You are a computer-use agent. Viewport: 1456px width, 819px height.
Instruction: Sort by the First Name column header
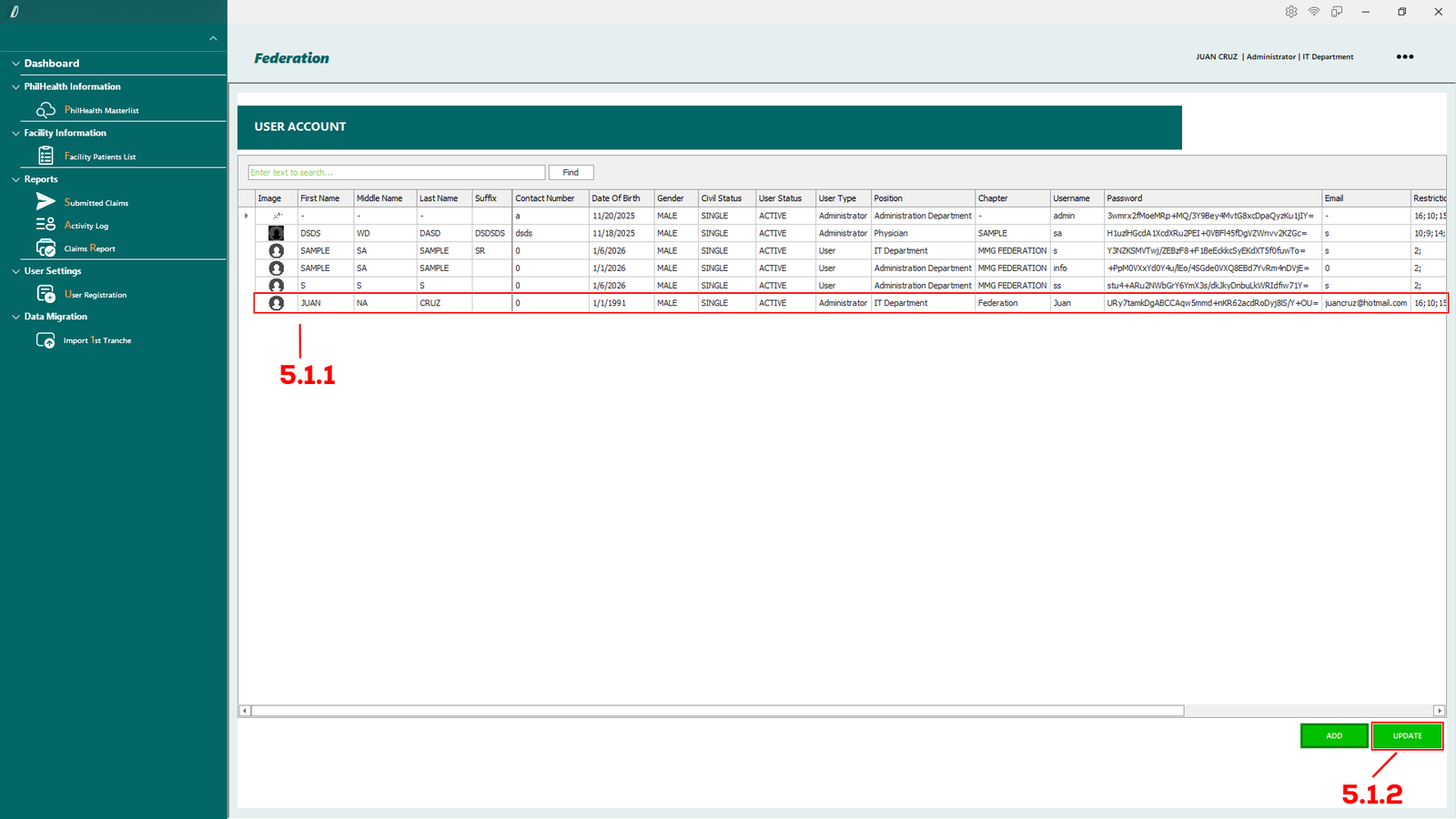(320, 198)
